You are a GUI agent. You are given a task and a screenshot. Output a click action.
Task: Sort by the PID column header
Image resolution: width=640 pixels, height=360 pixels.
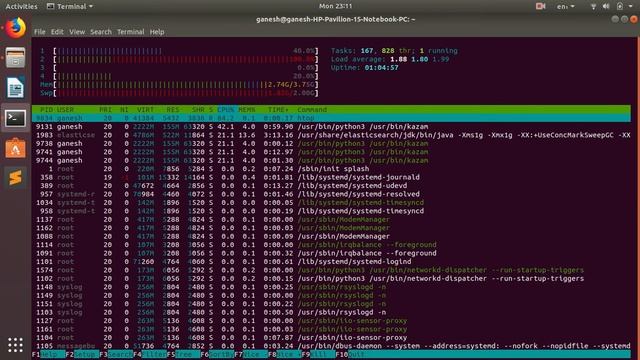(47, 110)
